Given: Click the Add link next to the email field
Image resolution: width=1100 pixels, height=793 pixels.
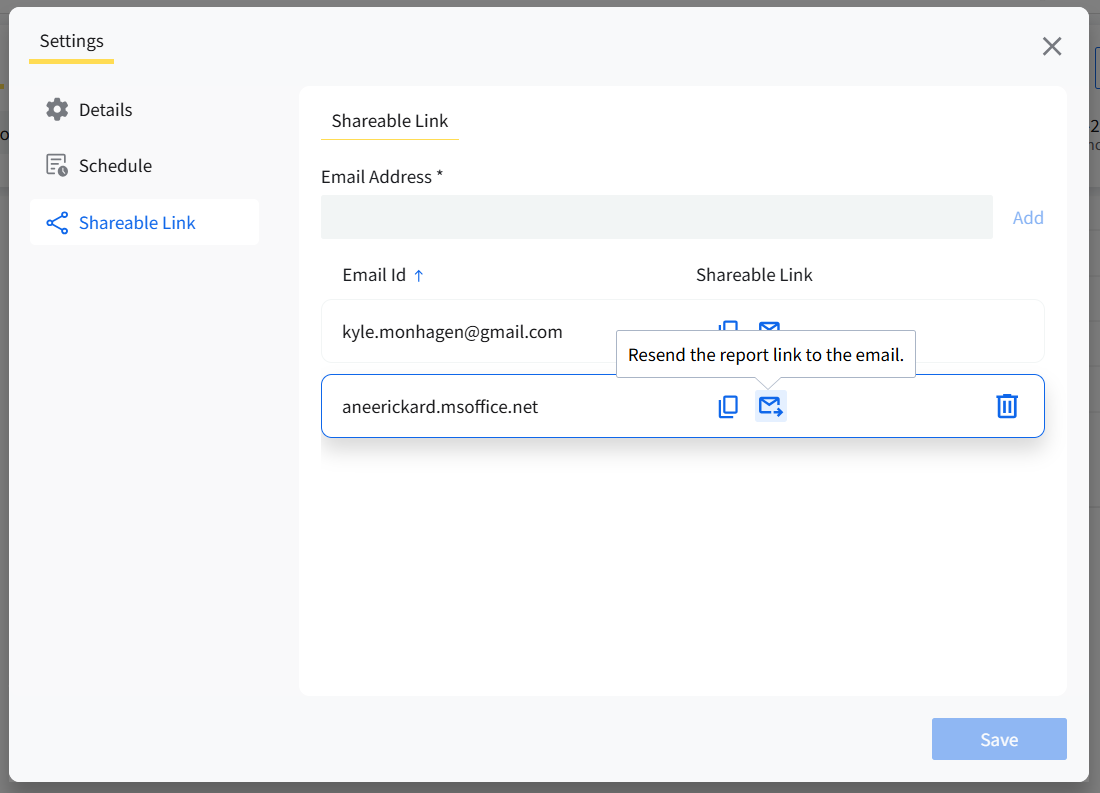Looking at the screenshot, I should pyautogui.click(x=1028, y=218).
